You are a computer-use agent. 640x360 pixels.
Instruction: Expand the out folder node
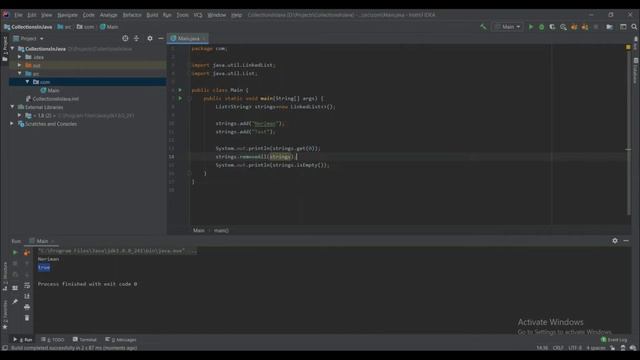coord(20,65)
